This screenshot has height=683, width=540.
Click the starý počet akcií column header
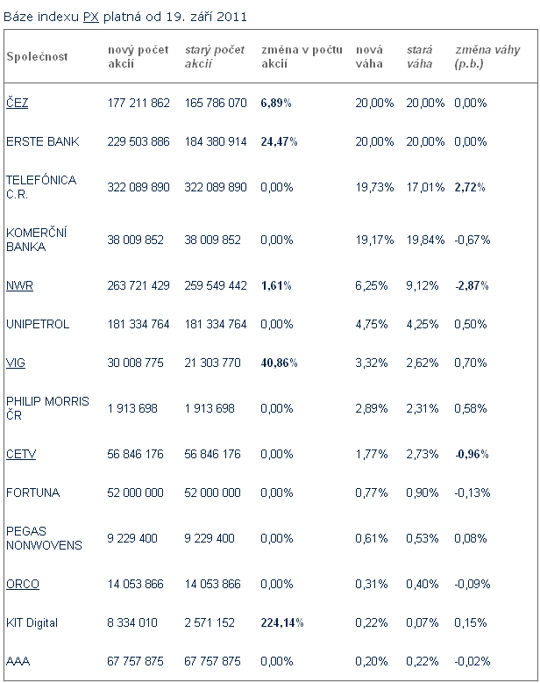pyautogui.click(x=214, y=57)
